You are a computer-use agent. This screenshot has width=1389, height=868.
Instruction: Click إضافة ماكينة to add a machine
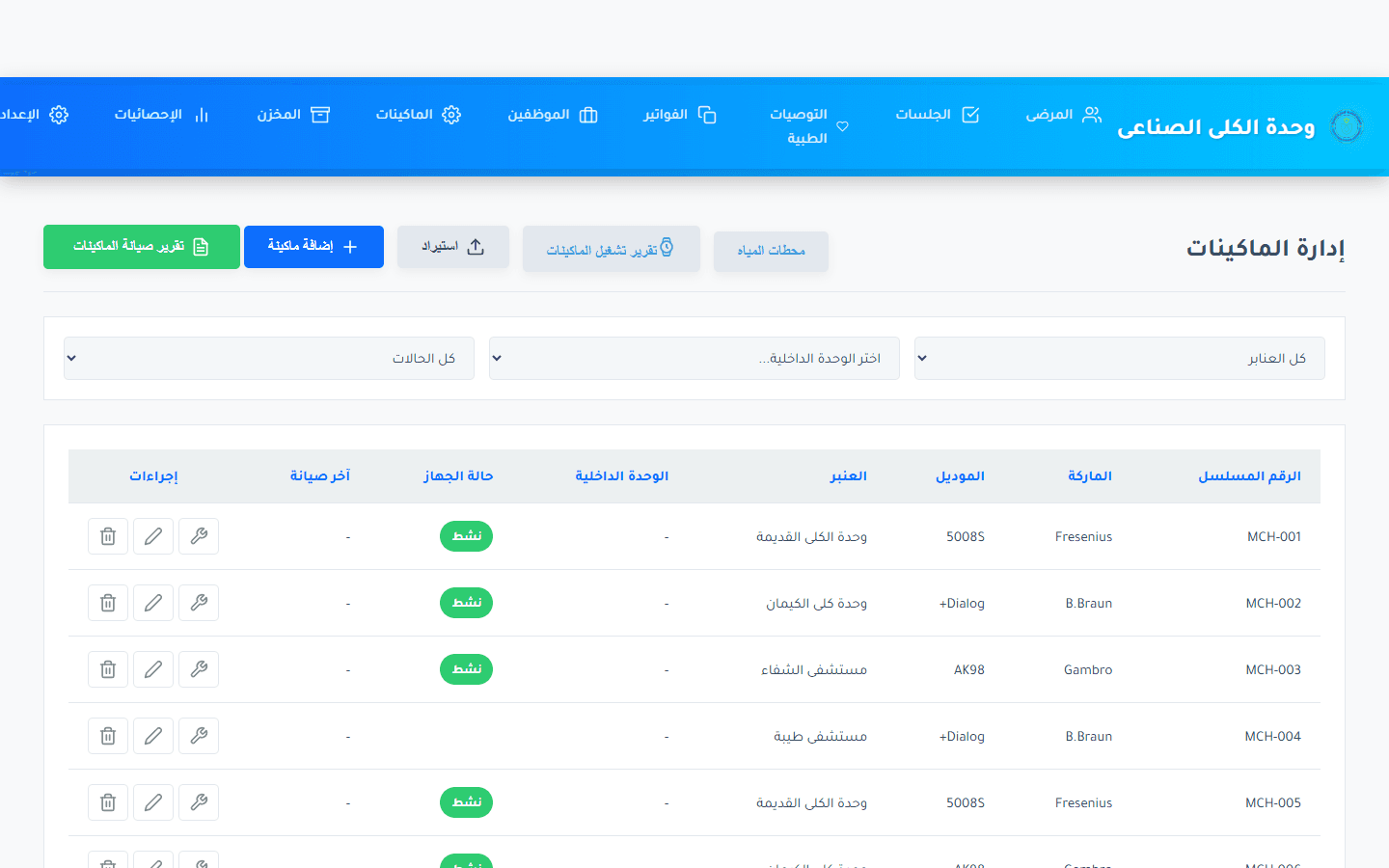point(313,247)
